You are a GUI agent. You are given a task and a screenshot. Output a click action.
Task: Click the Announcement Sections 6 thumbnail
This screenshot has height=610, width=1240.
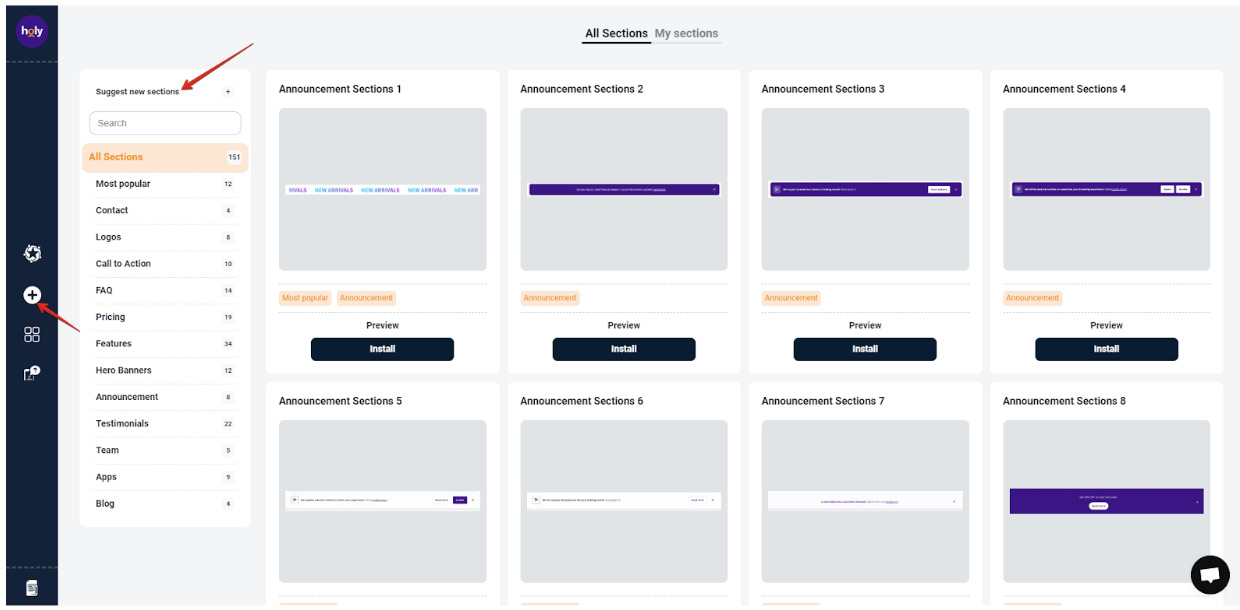point(624,501)
